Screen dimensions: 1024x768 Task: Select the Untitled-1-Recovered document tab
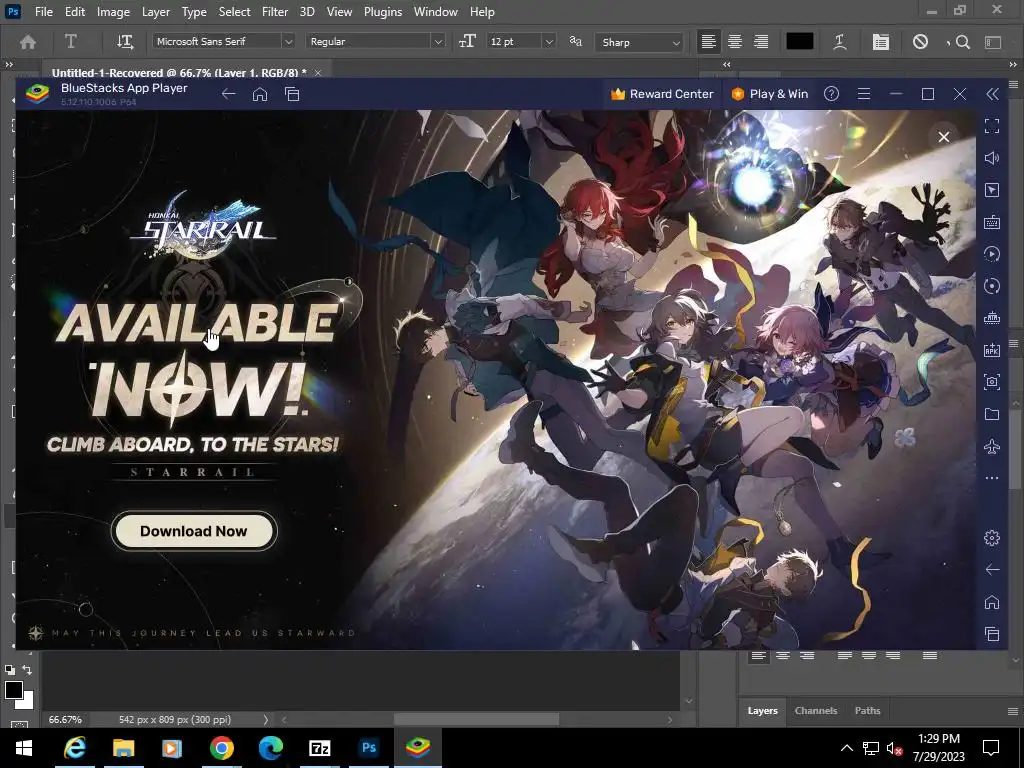[179, 72]
